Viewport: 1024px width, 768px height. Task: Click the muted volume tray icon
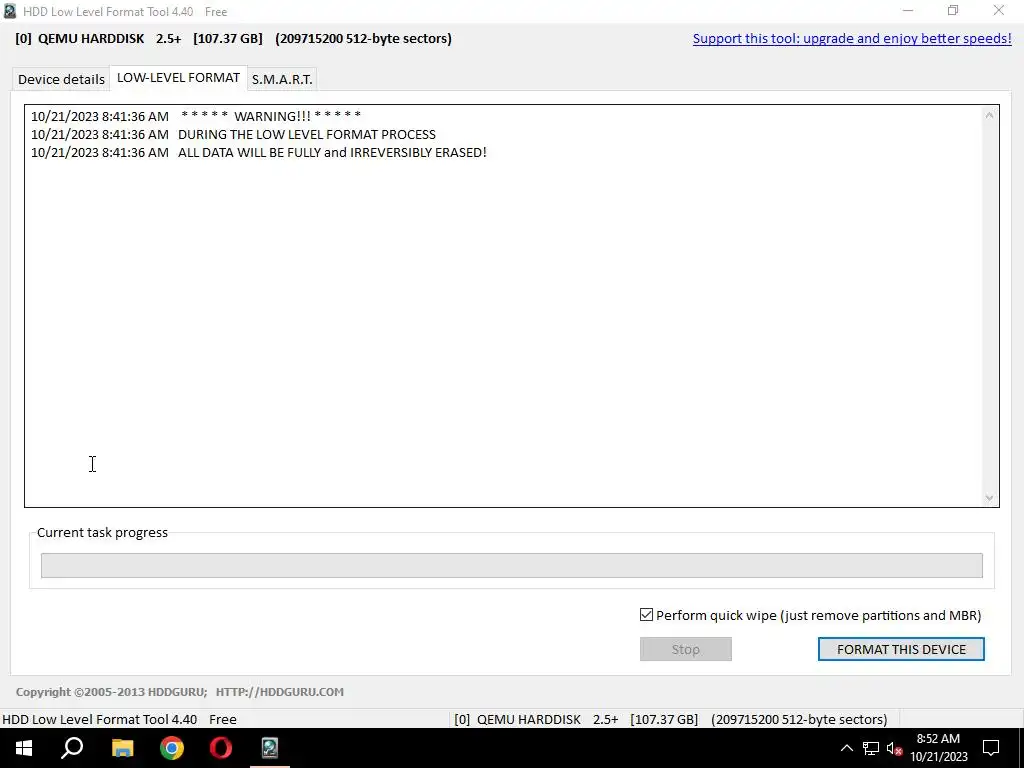(894, 748)
